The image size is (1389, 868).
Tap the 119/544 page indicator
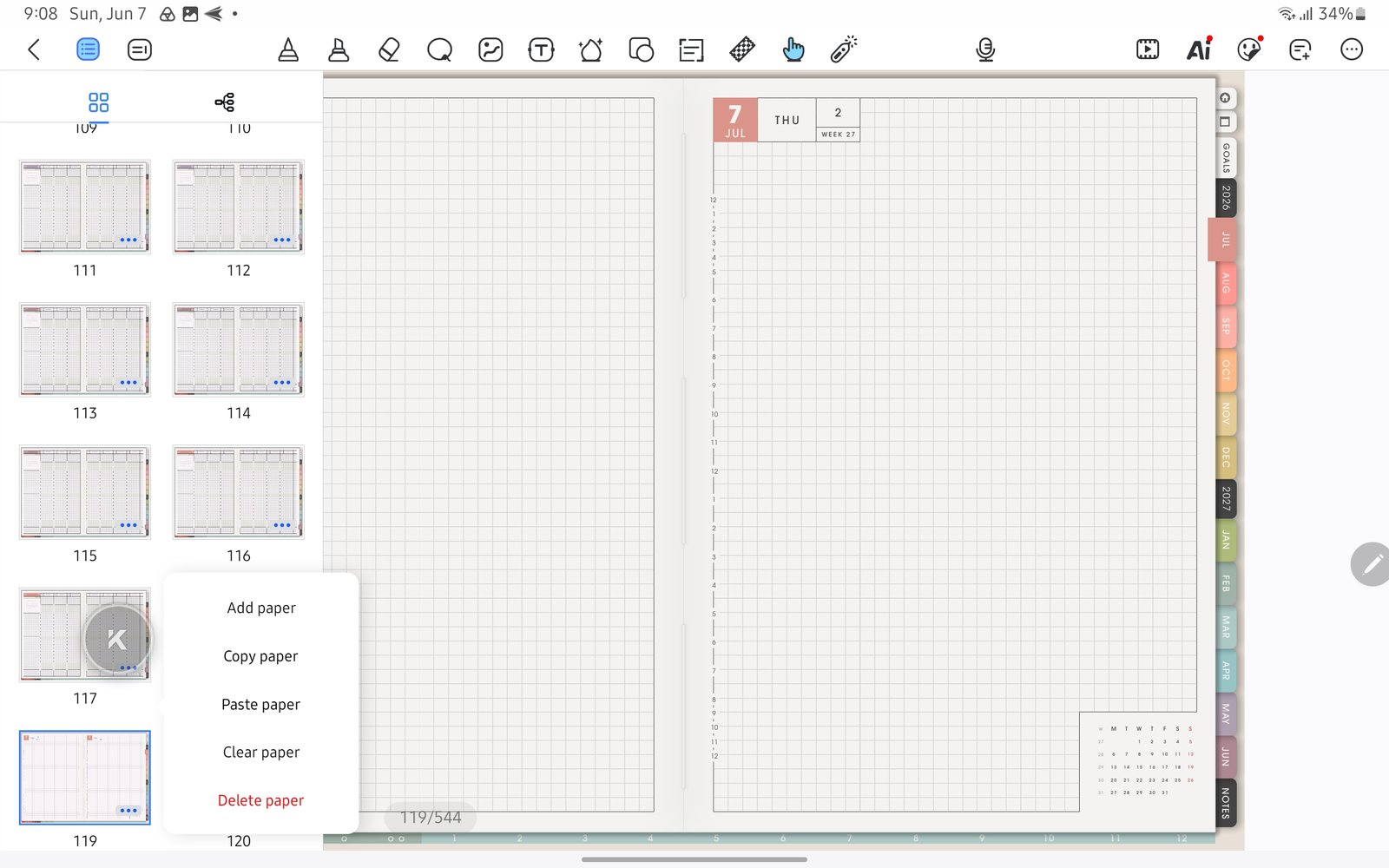pos(431,817)
